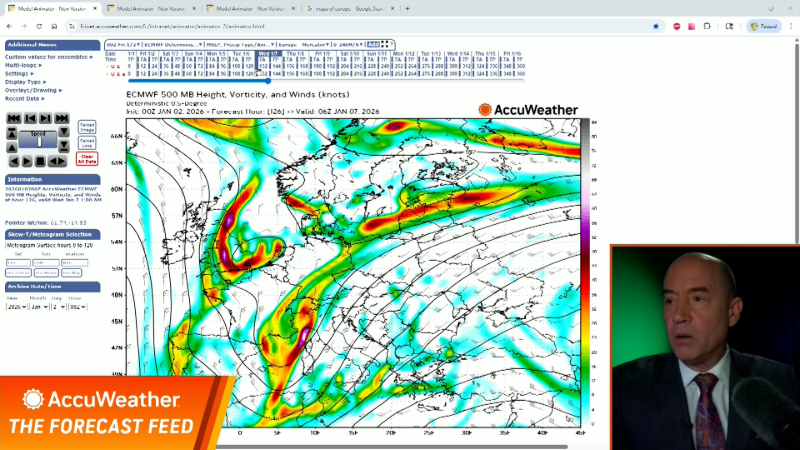Click the bookmark star in address bar
This screenshot has height=450, width=800.
(x=656, y=26)
